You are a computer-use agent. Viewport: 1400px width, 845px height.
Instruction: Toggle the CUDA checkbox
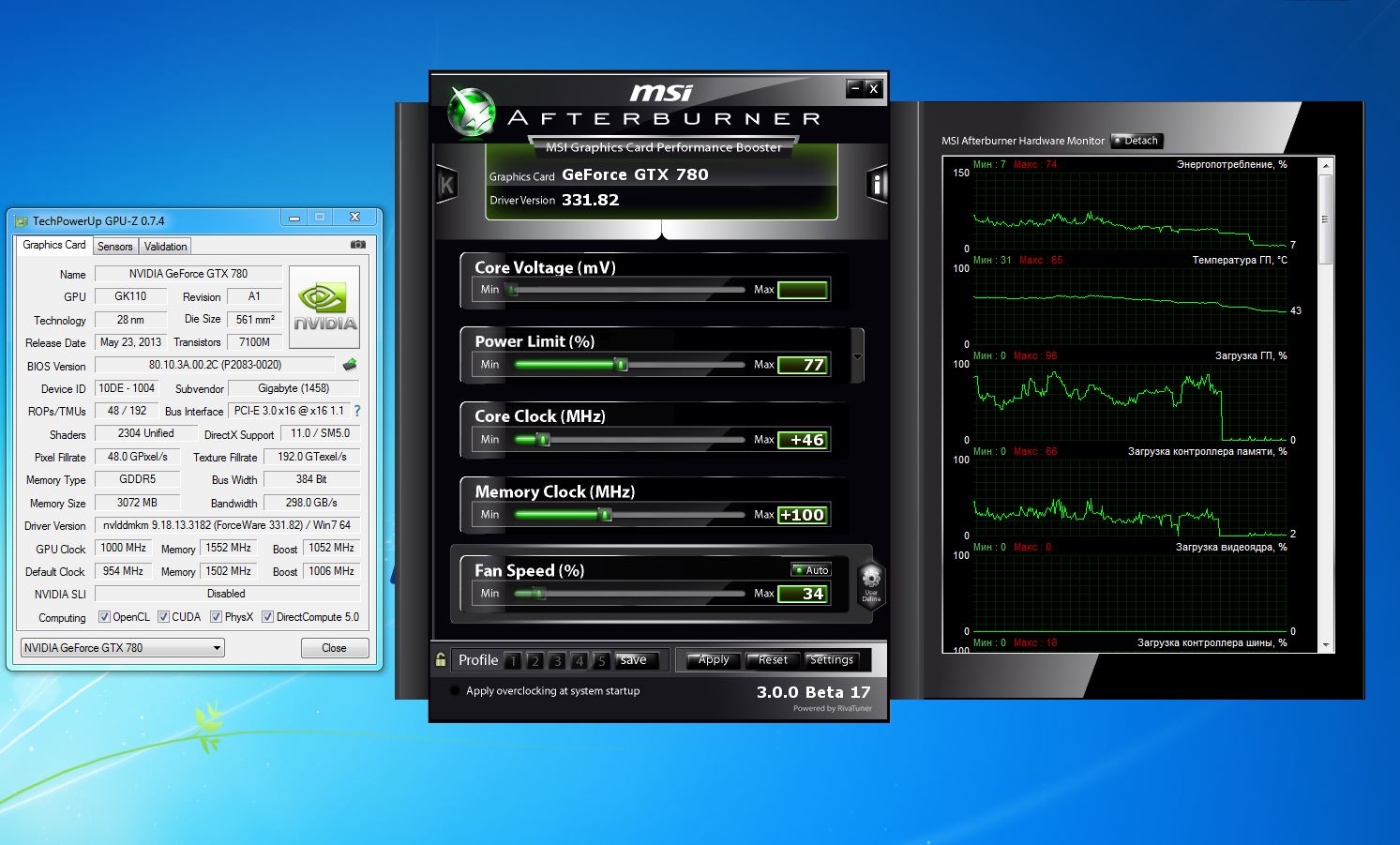[x=164, y=617]
